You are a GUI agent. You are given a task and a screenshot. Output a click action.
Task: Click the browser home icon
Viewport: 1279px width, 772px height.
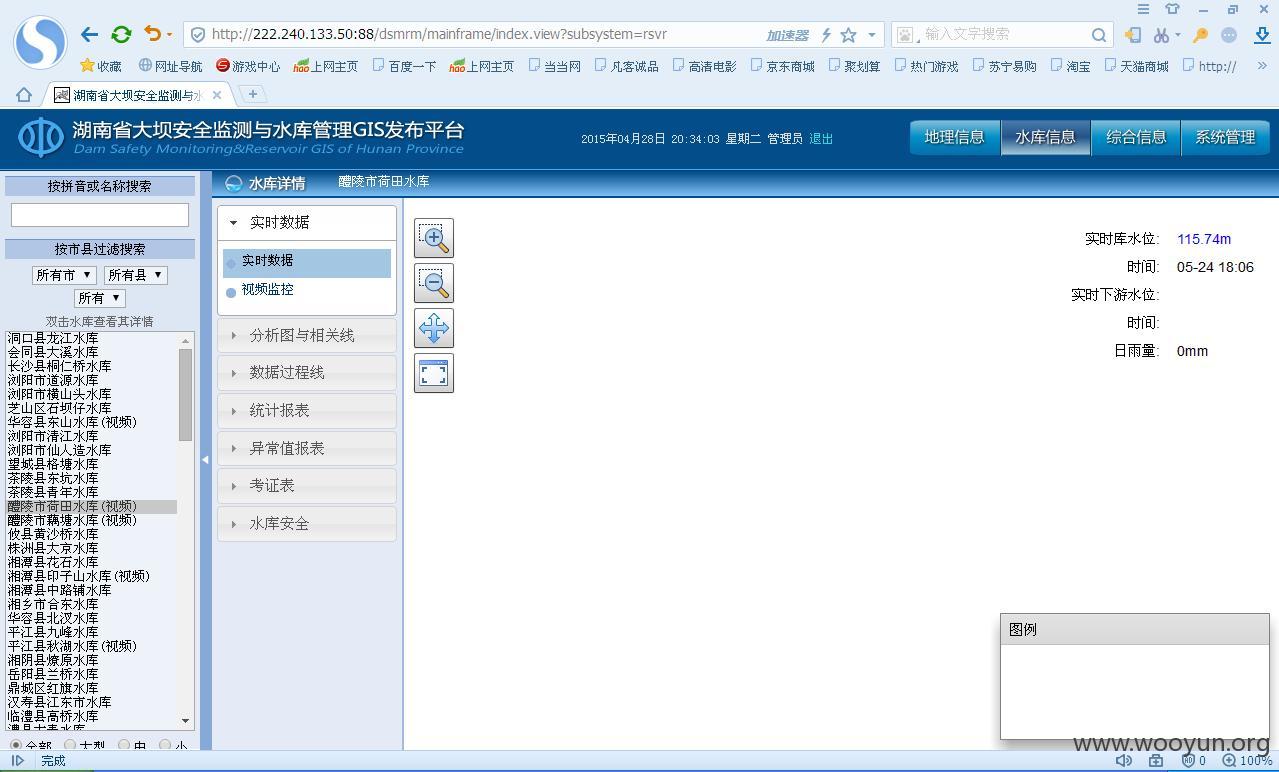(x=24, y=95)
